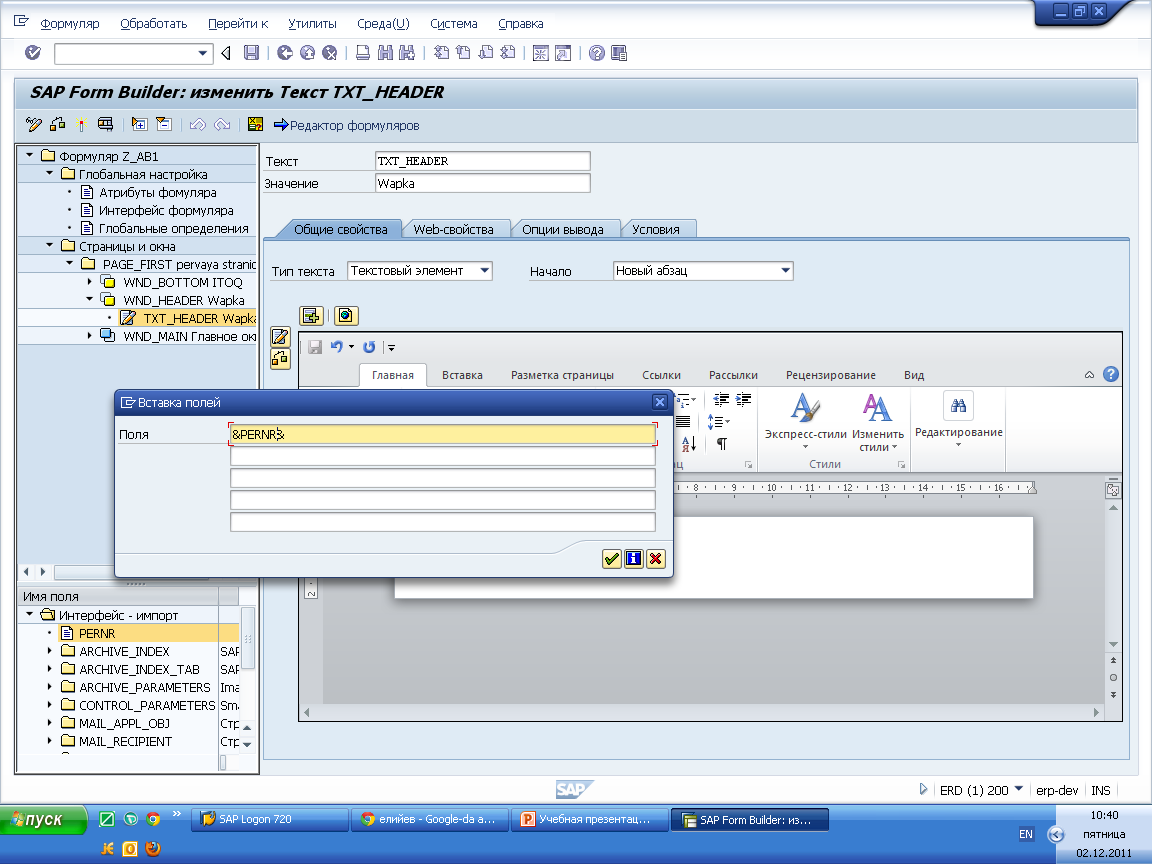Switch to the Web-свойства tab
The image size is (1152, 864).
[453, 229]
